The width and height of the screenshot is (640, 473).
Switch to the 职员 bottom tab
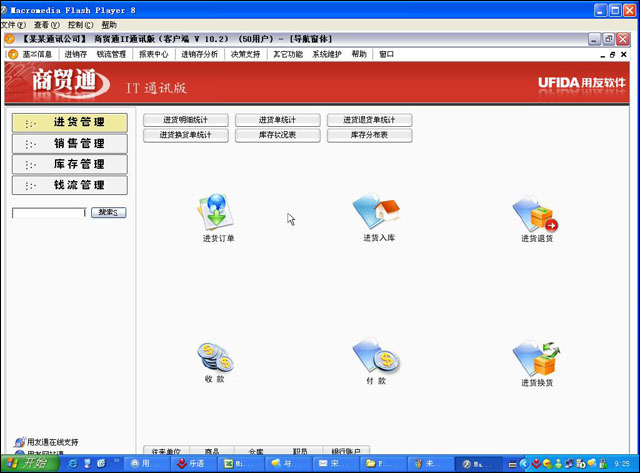point(300,451)
